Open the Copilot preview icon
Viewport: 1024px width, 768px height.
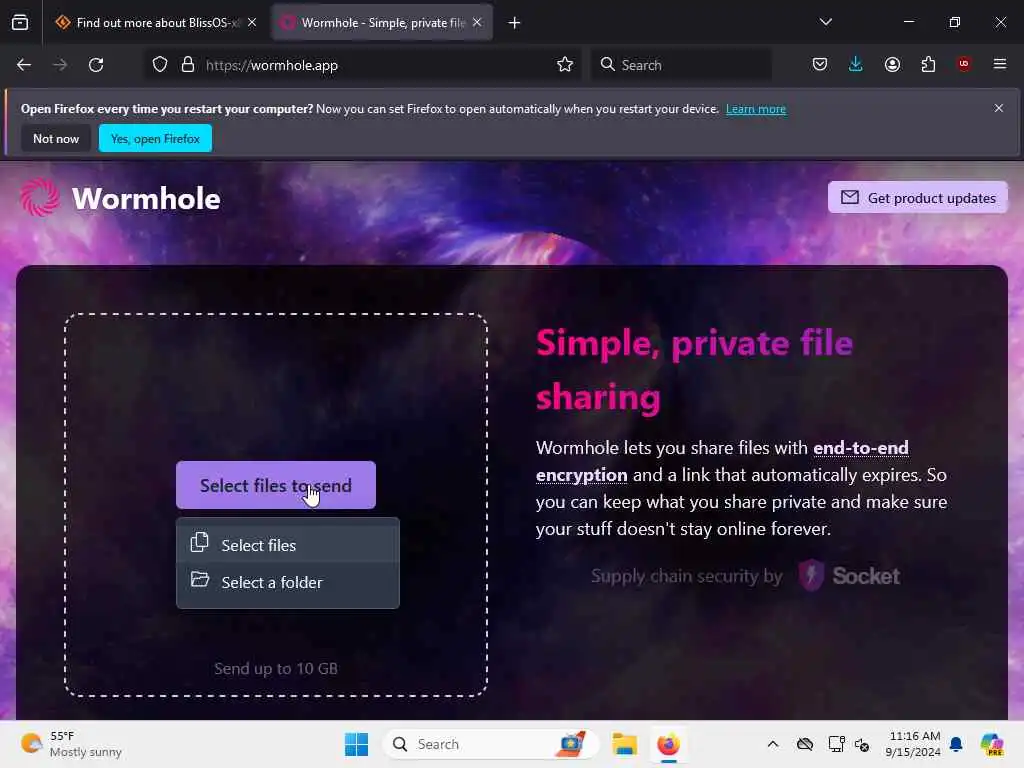tap(992, 744)
